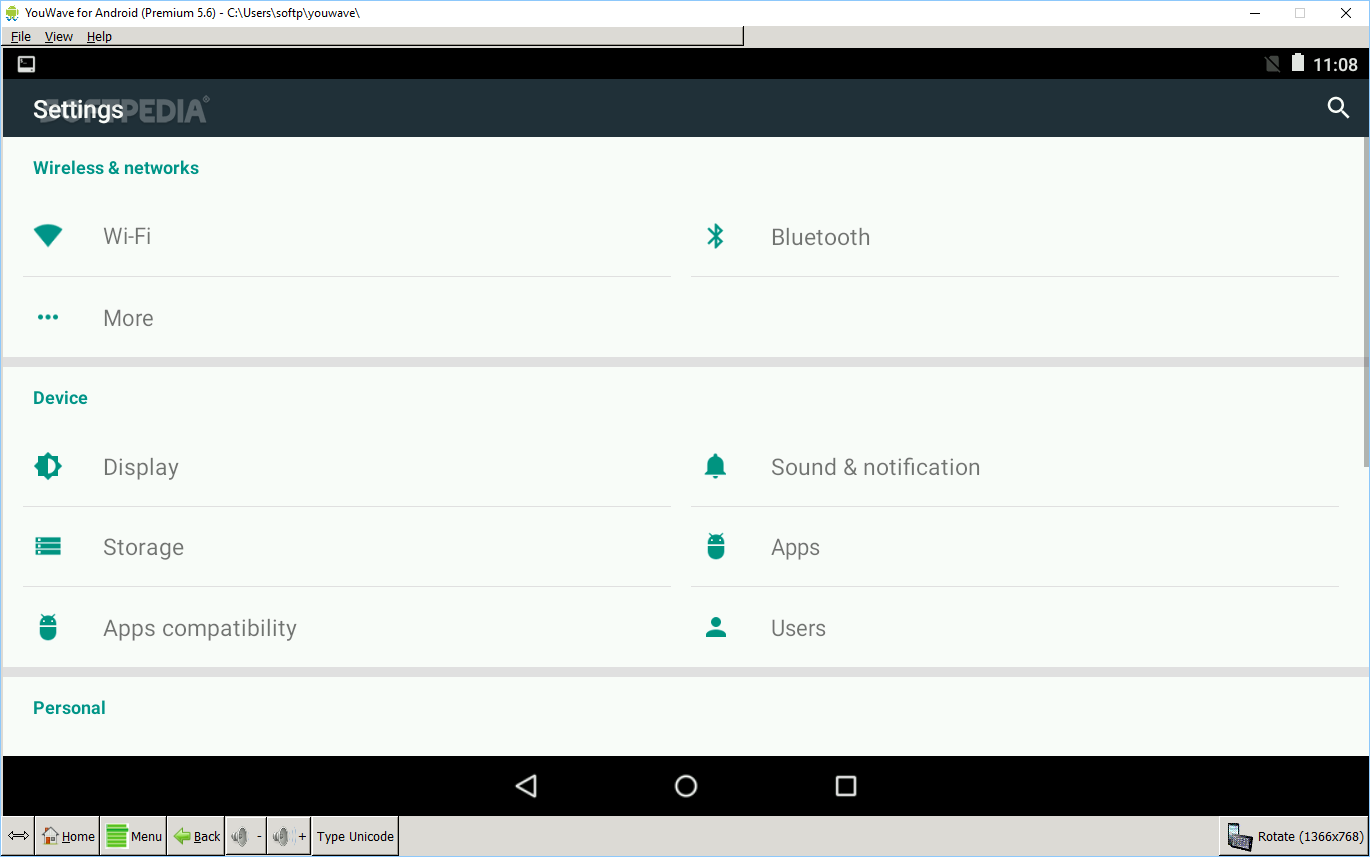1370x857 pixels.
Task: Click the Wi-Fi signal icon
Action: pyautogui.click(x=48, y=236)
